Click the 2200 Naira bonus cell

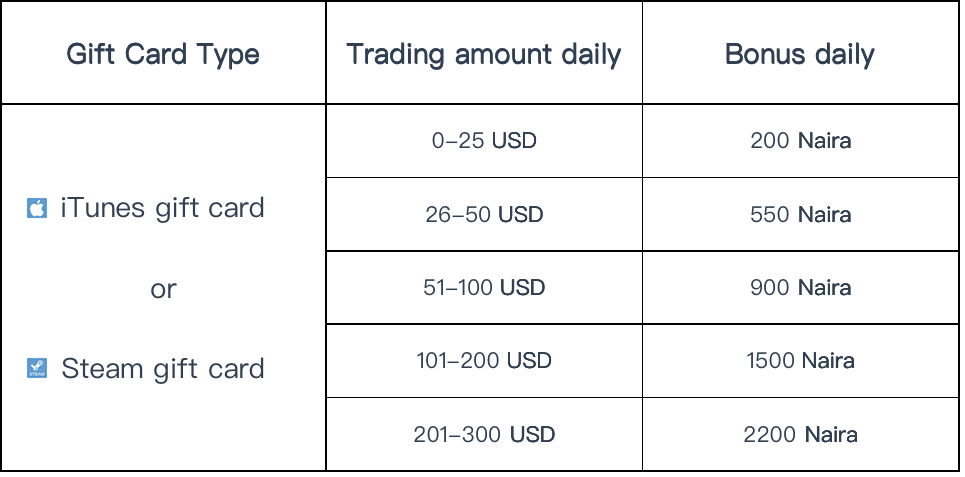[x=800, y=435]
